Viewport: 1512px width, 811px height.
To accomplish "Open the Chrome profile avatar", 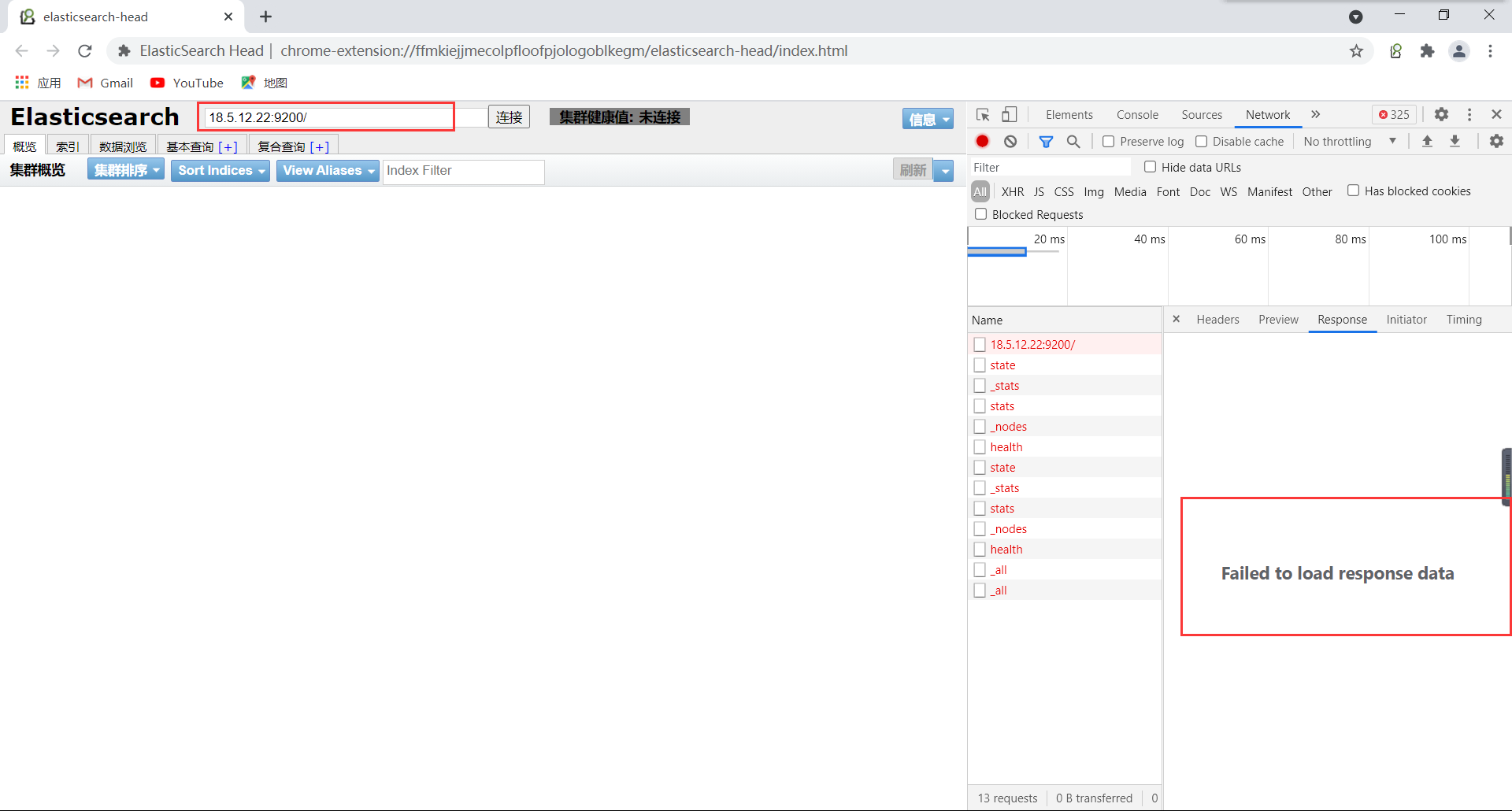I will pyautogui.click(x=1459, y=51).
